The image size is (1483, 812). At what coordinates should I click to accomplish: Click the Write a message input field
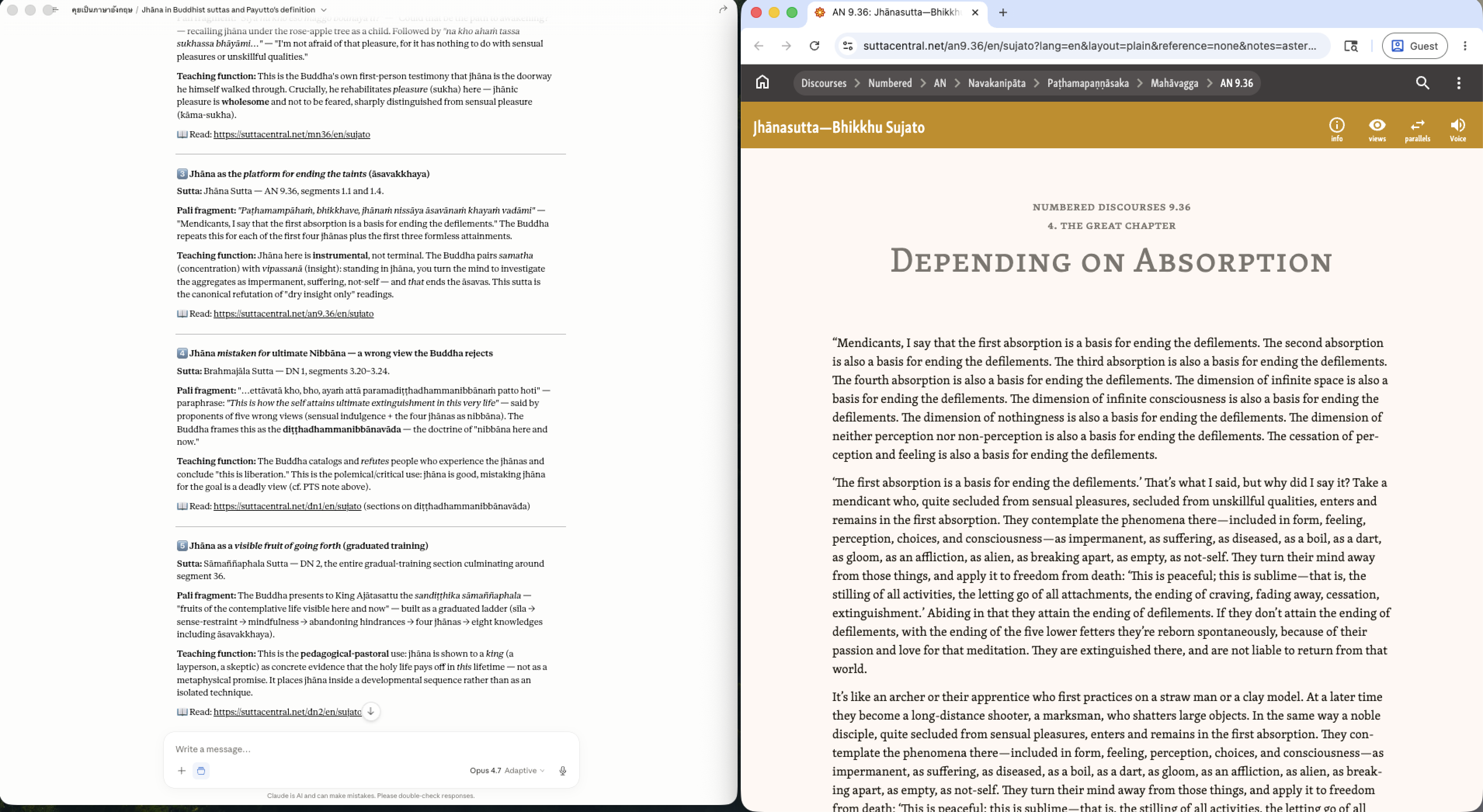coord(371,749)
